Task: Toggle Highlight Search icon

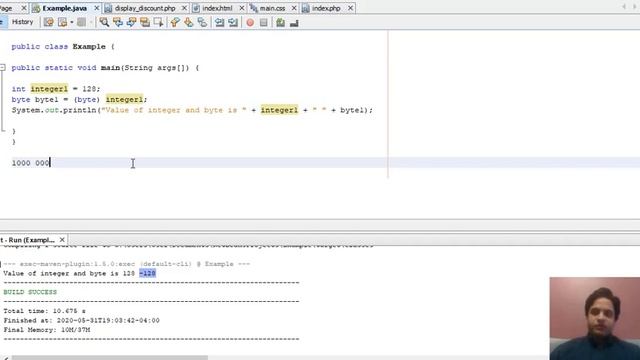Action: [145, 22]
